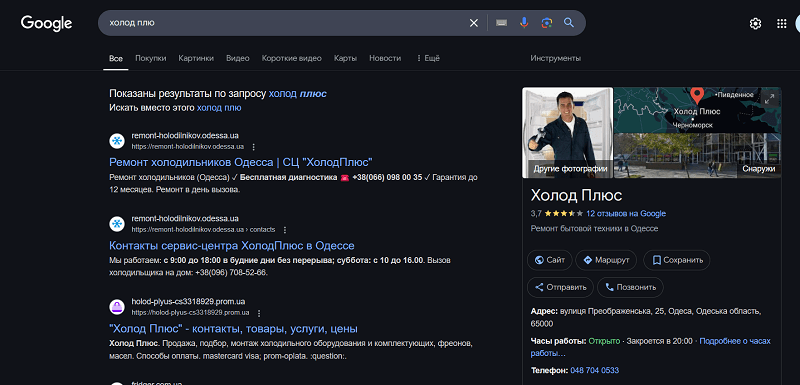
Task: Open 12 отзывов на Google reviews
Action: (626, 214)
